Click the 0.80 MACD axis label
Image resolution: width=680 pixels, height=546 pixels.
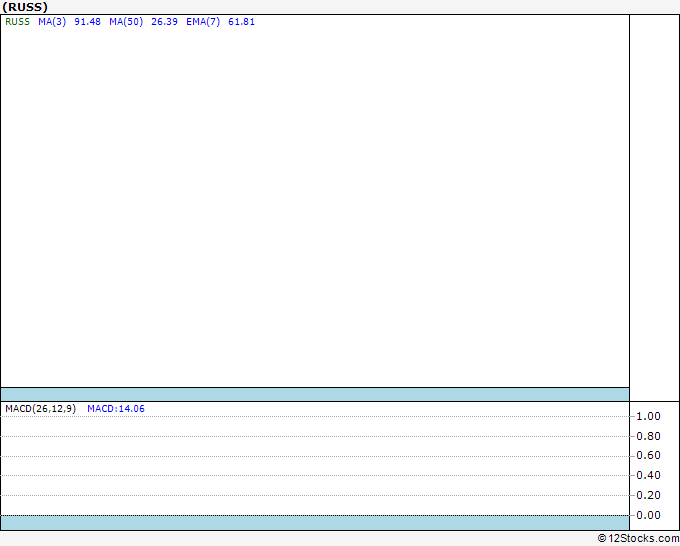point(648,436)
